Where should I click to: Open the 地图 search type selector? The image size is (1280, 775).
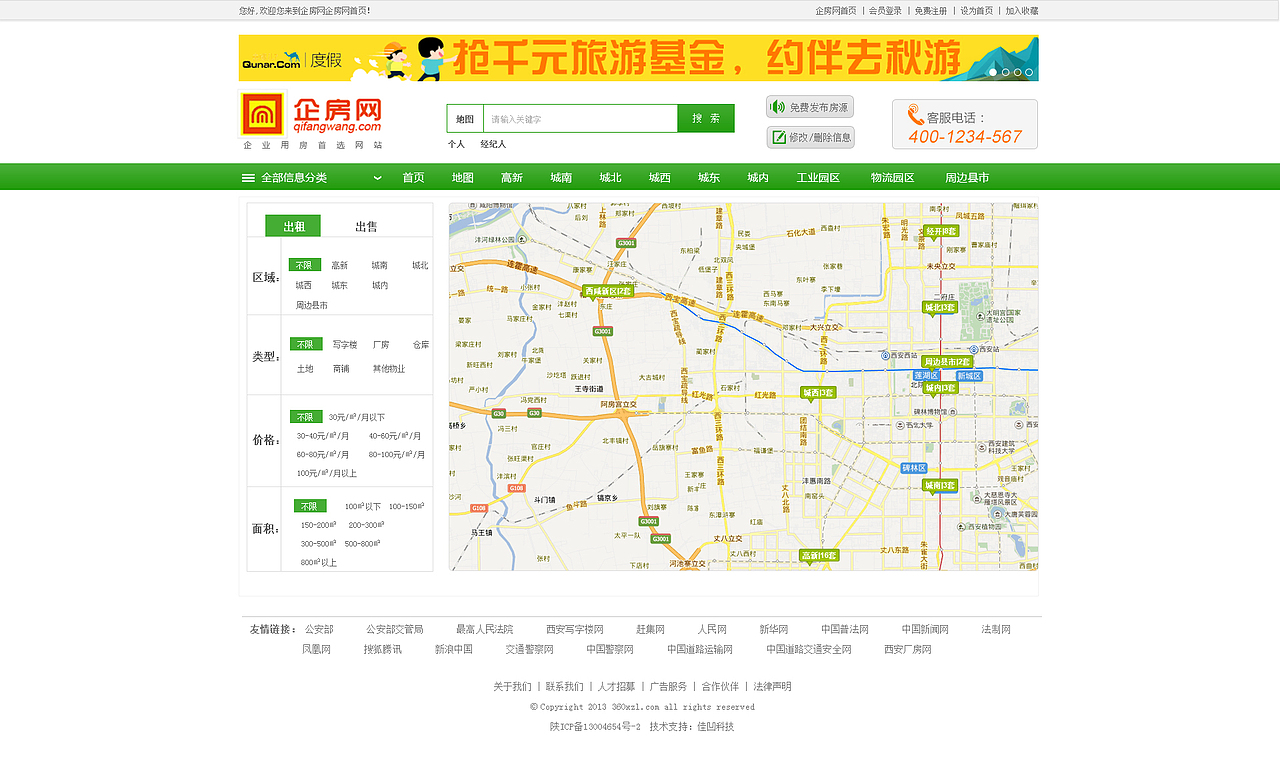(465, 119)
